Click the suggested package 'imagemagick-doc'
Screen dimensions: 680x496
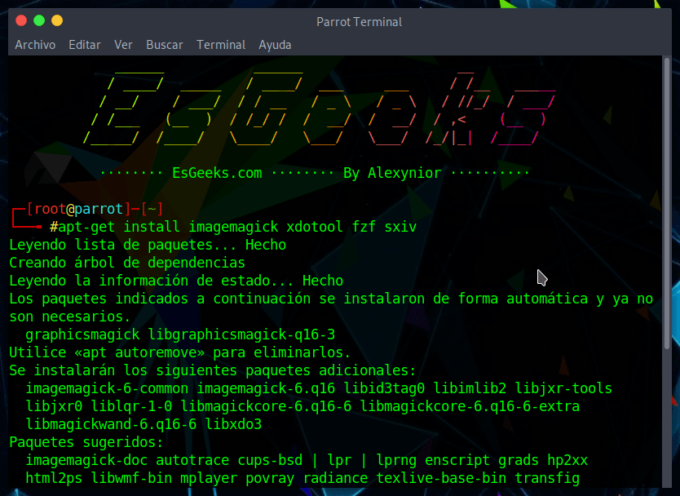pyautogui.click(x=86, y=460)
